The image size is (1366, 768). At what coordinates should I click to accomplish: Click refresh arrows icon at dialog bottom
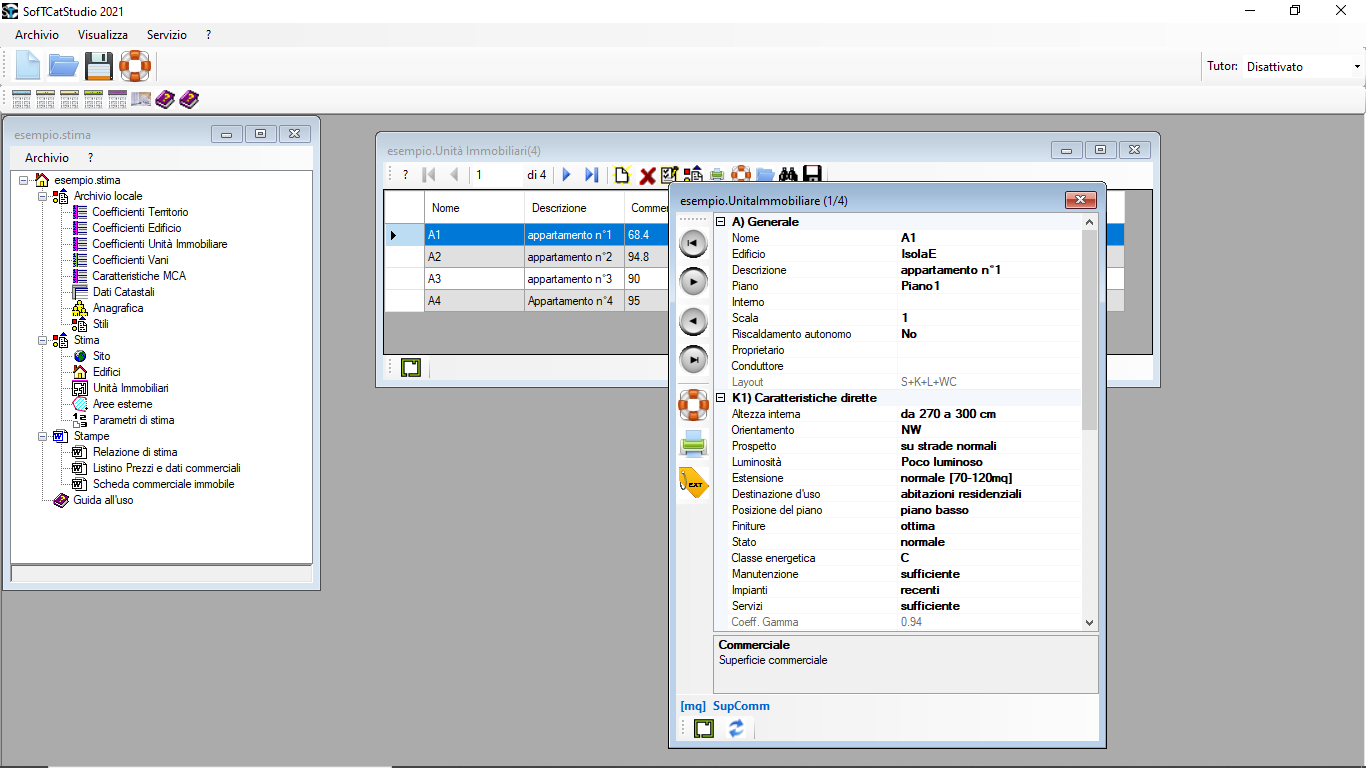(736, 728)
